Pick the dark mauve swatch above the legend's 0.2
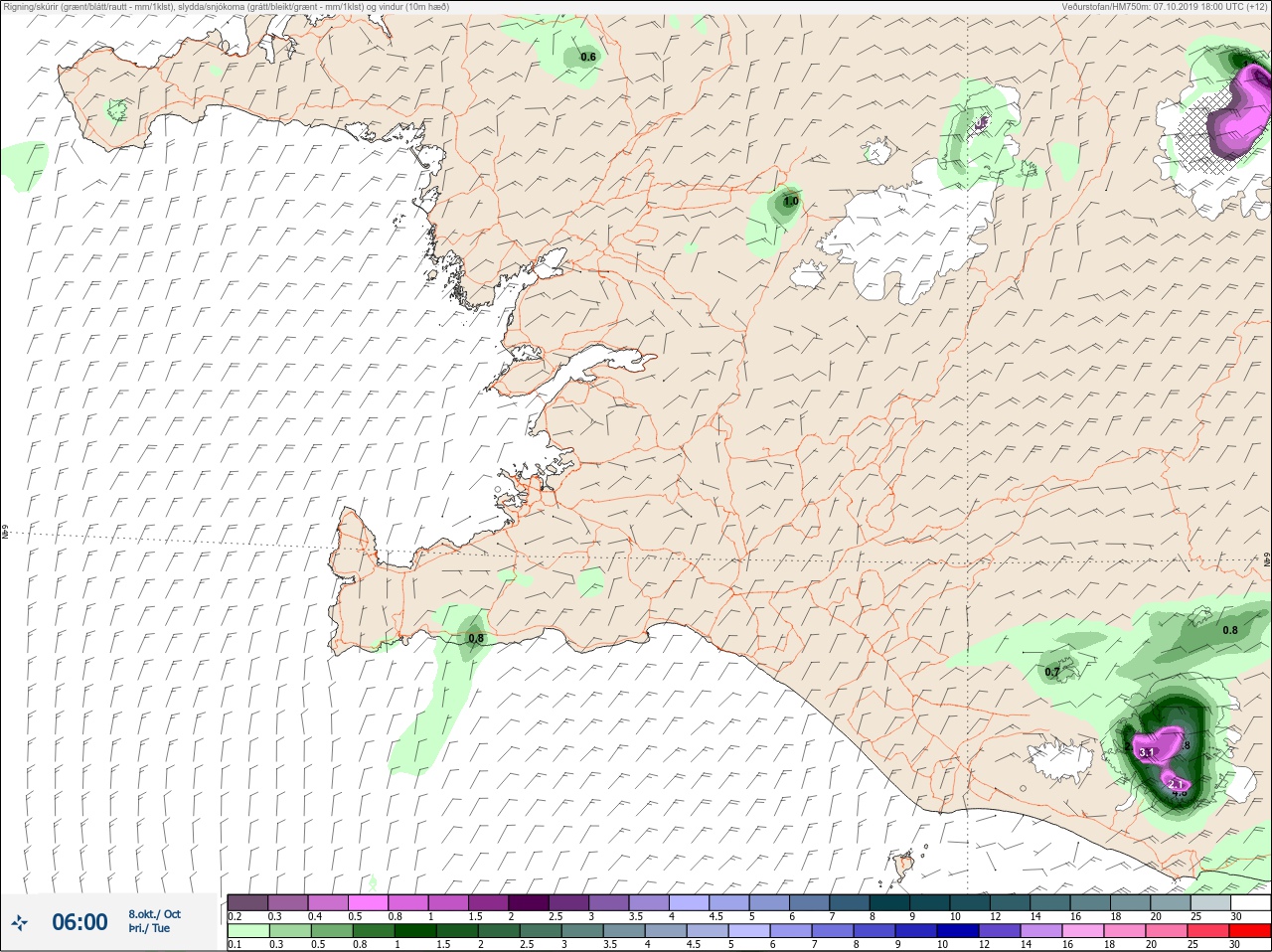 [247, 902]
